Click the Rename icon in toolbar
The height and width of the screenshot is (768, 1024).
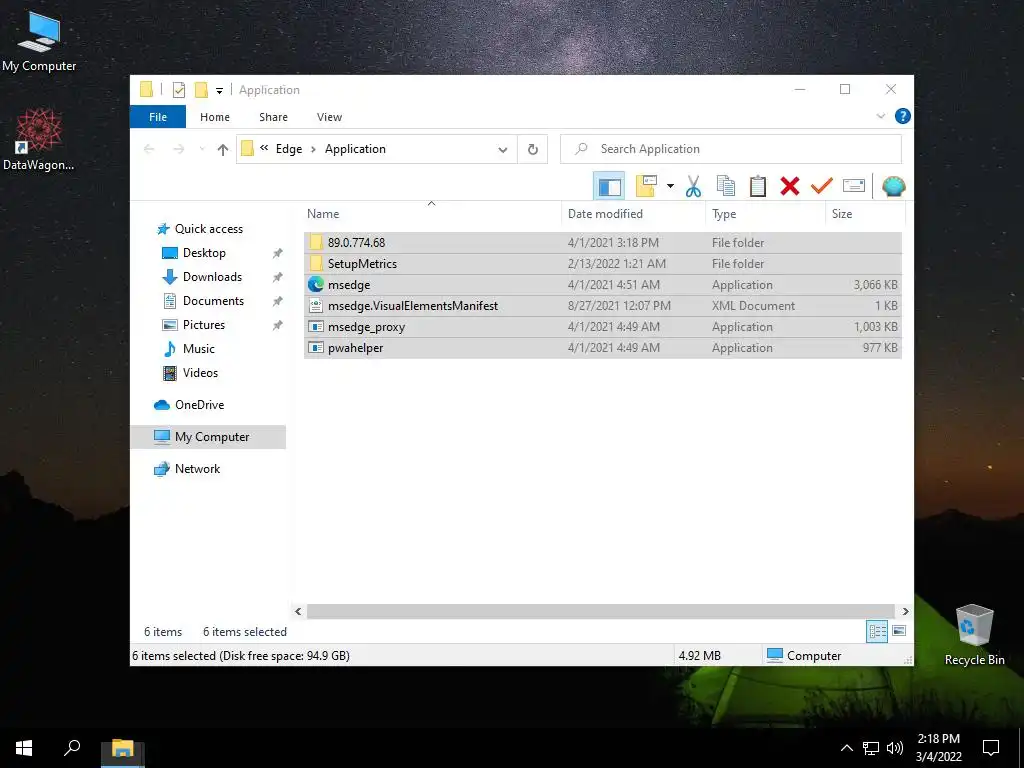pos(854,186)
